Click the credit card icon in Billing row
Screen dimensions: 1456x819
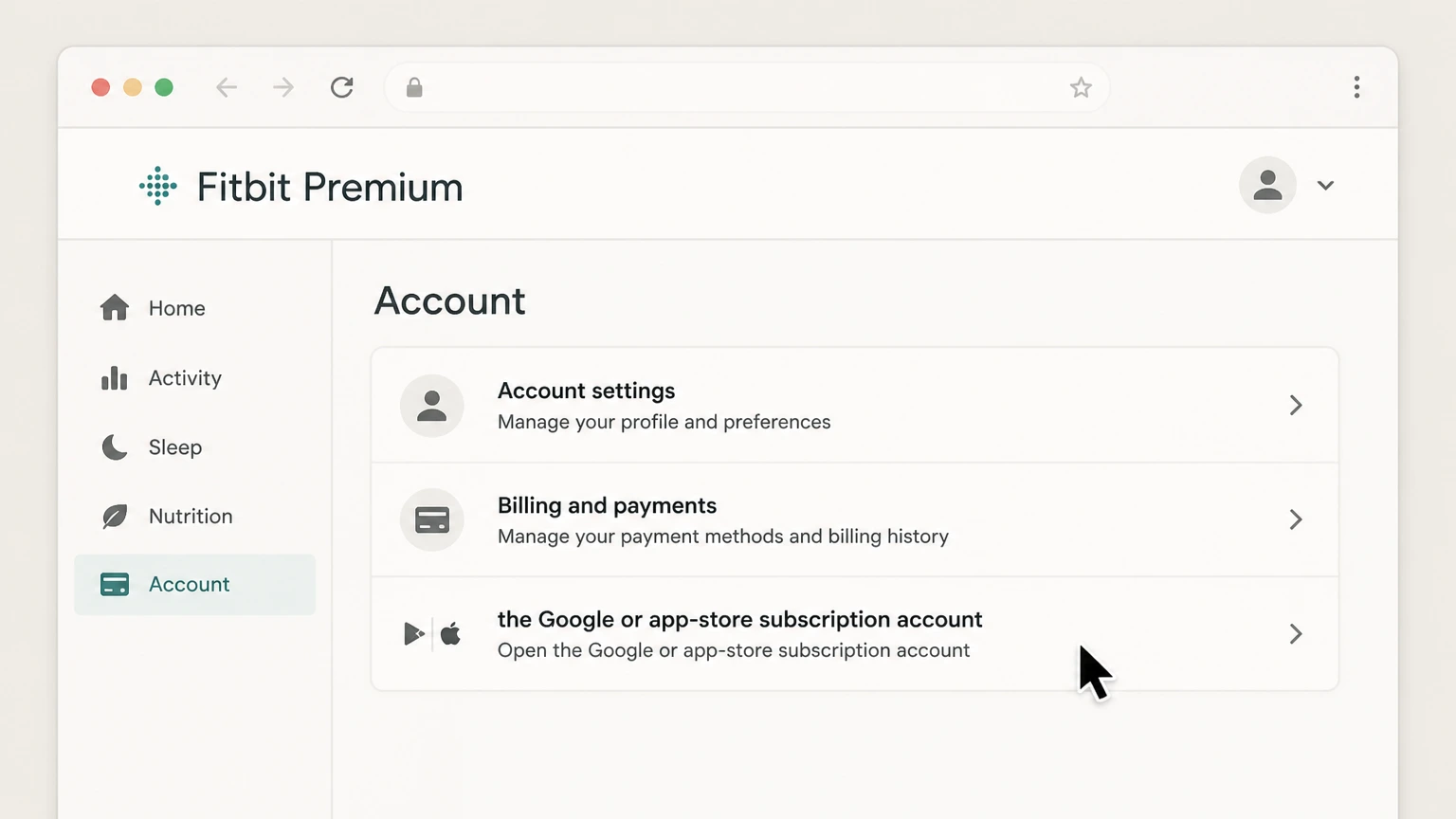click(432, 519)
